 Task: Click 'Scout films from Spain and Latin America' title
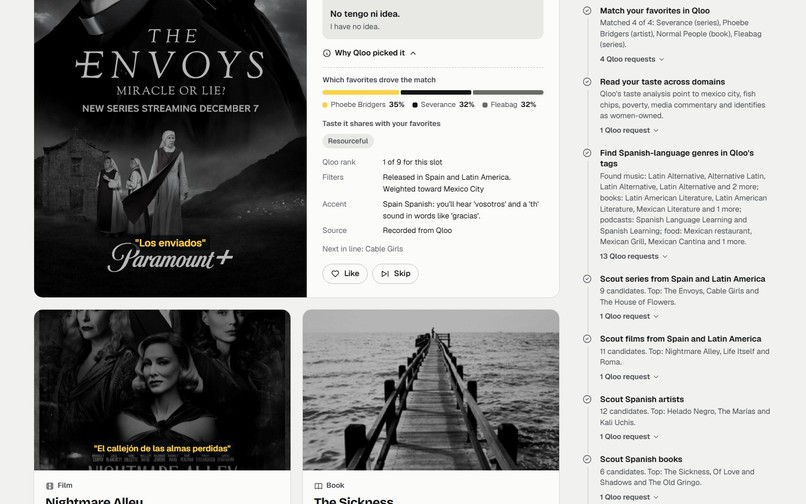click(x=681, y=339)
